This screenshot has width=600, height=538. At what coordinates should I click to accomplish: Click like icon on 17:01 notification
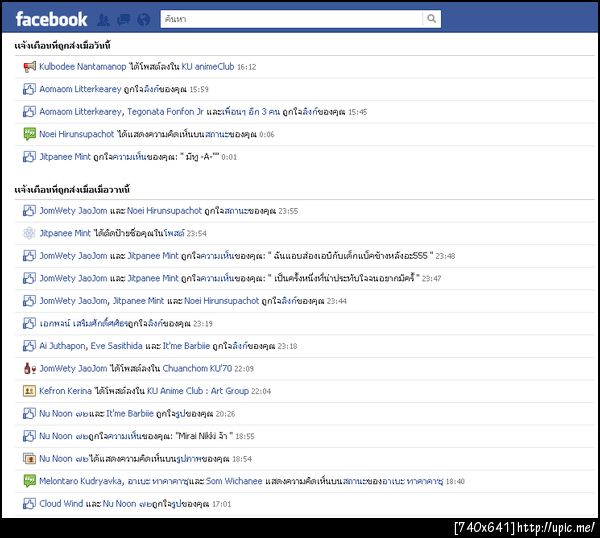click(x=29, y=504)
